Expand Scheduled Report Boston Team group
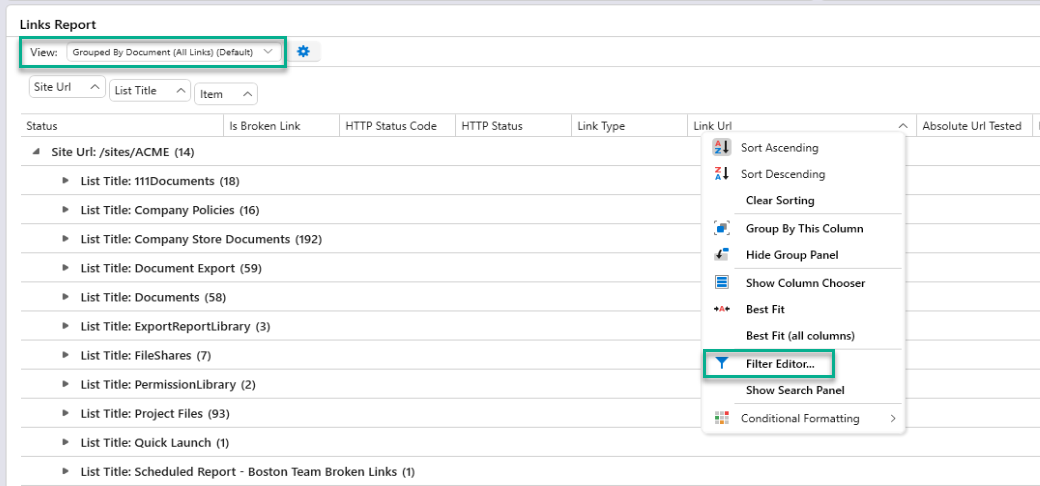This screenshot has width=1040, height=486. coord(66,471)
